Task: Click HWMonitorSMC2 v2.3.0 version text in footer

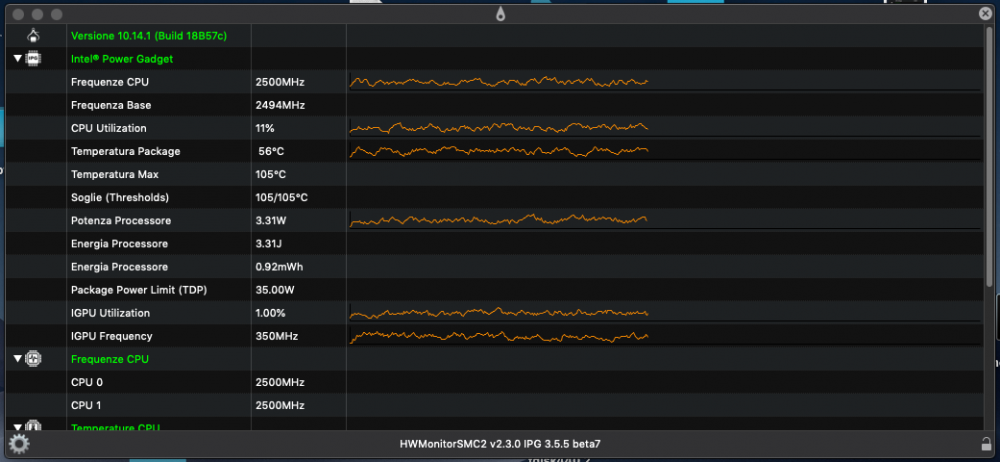Action: pos(500,443)
